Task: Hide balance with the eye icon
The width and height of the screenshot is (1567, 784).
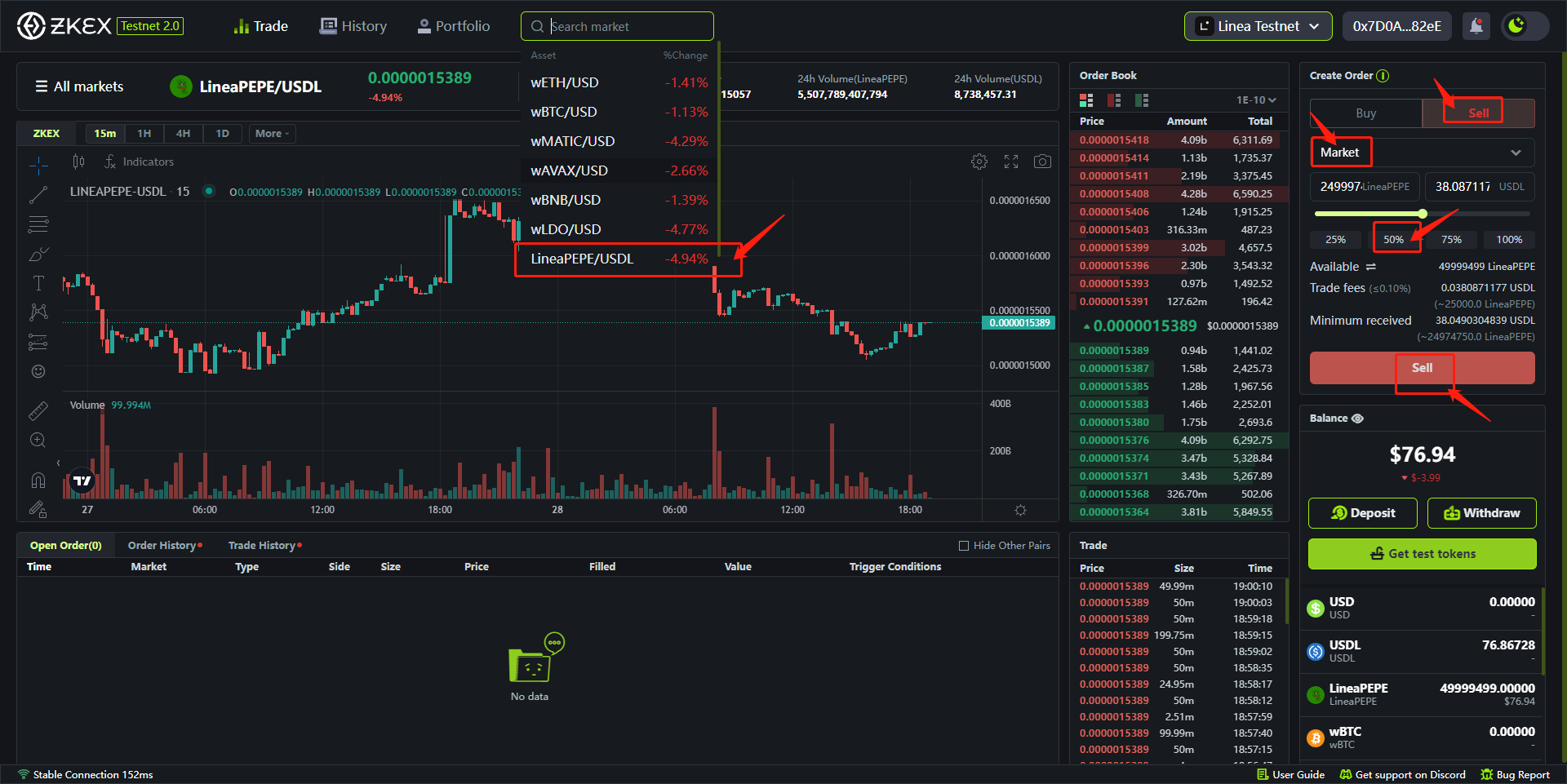Action: coord(1358,419)
